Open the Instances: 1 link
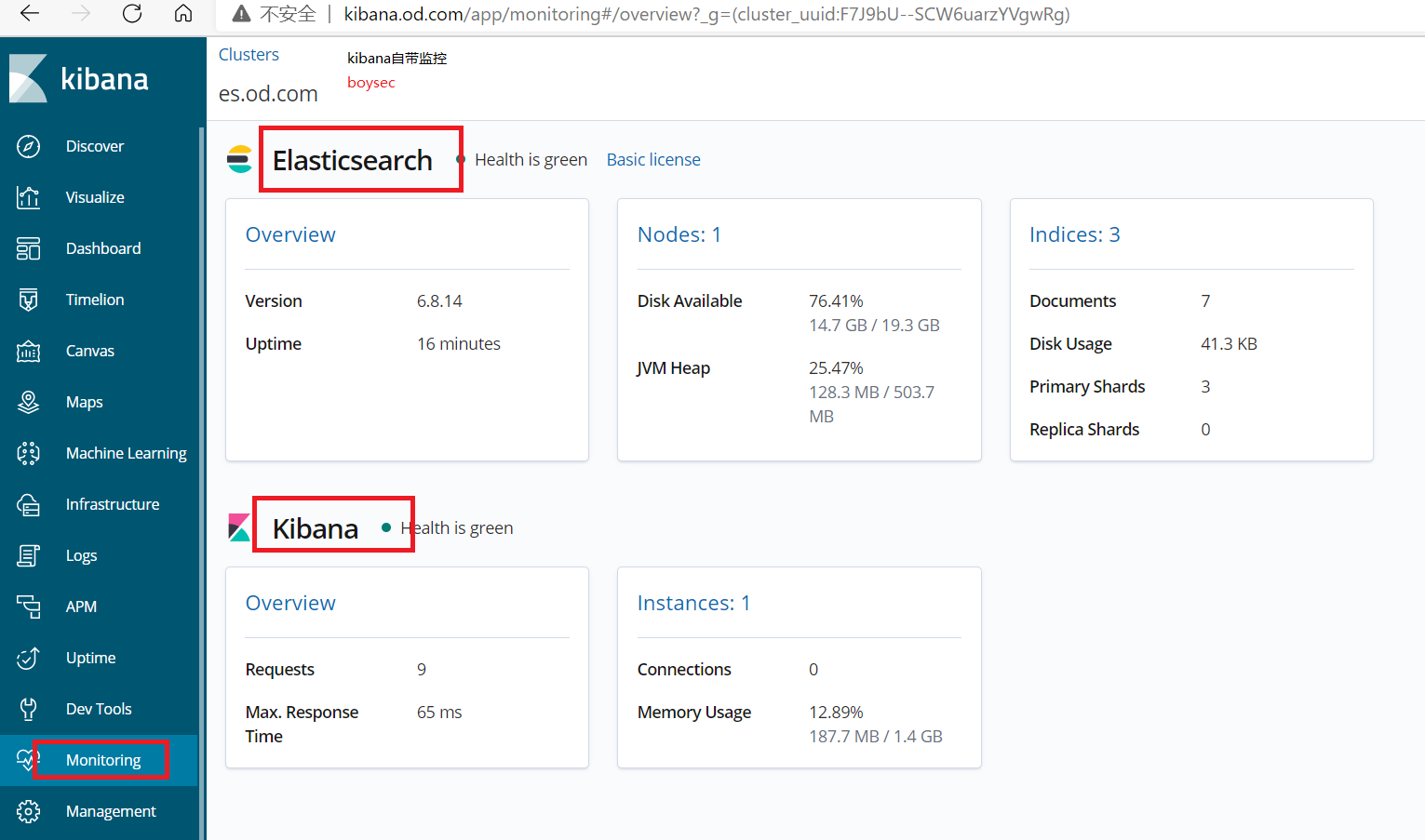The height and width of the screenshot is (840, 1425). pos(694,603)
